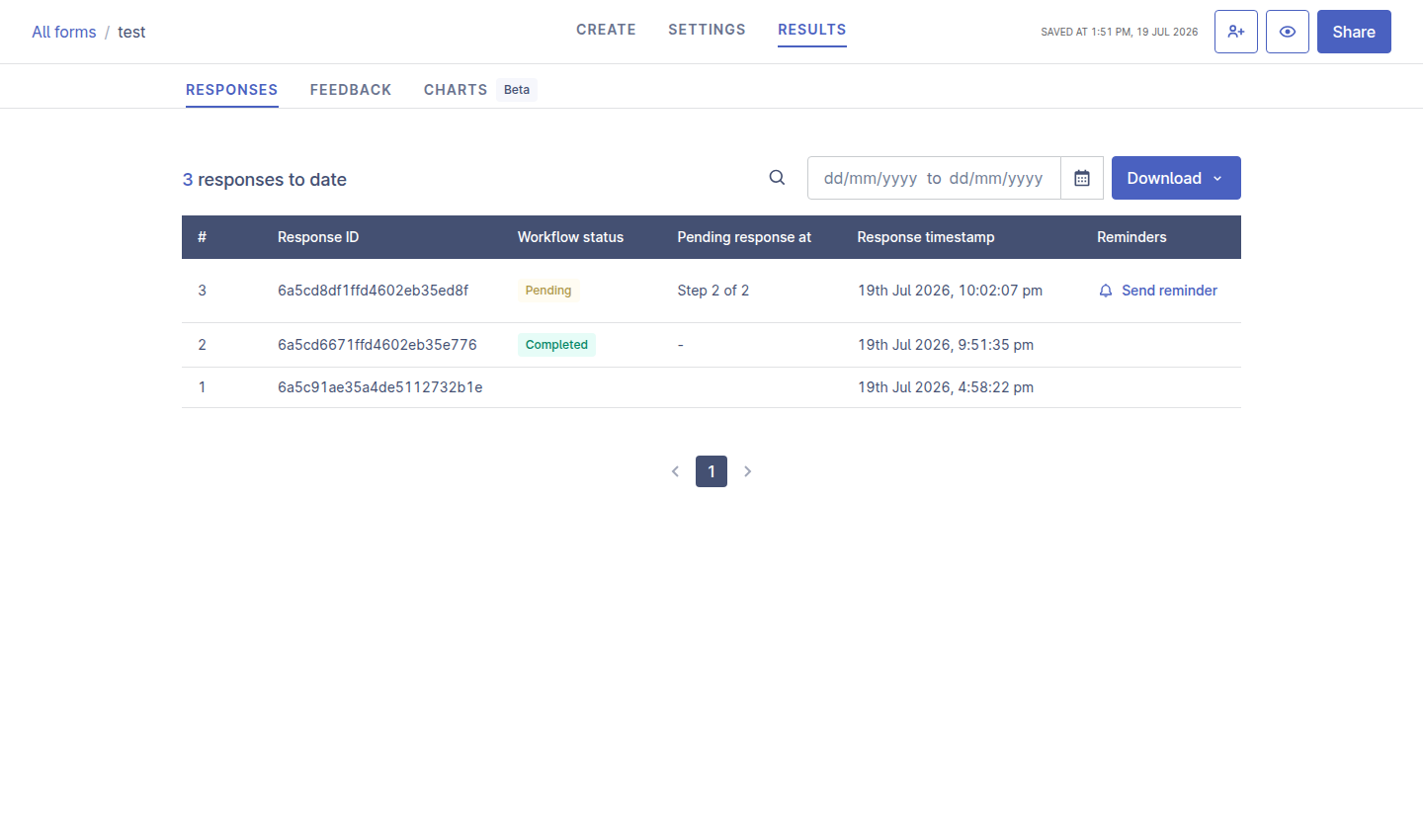
Task: Click response ID 6a5c91ae35a4de5112732b1e
Action: coord(380,387)
